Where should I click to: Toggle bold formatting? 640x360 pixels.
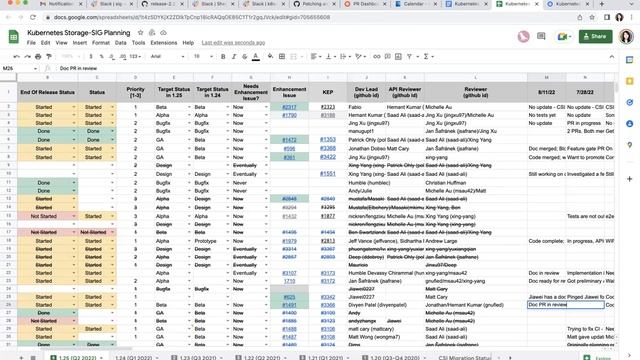click(x=223, y=56)
